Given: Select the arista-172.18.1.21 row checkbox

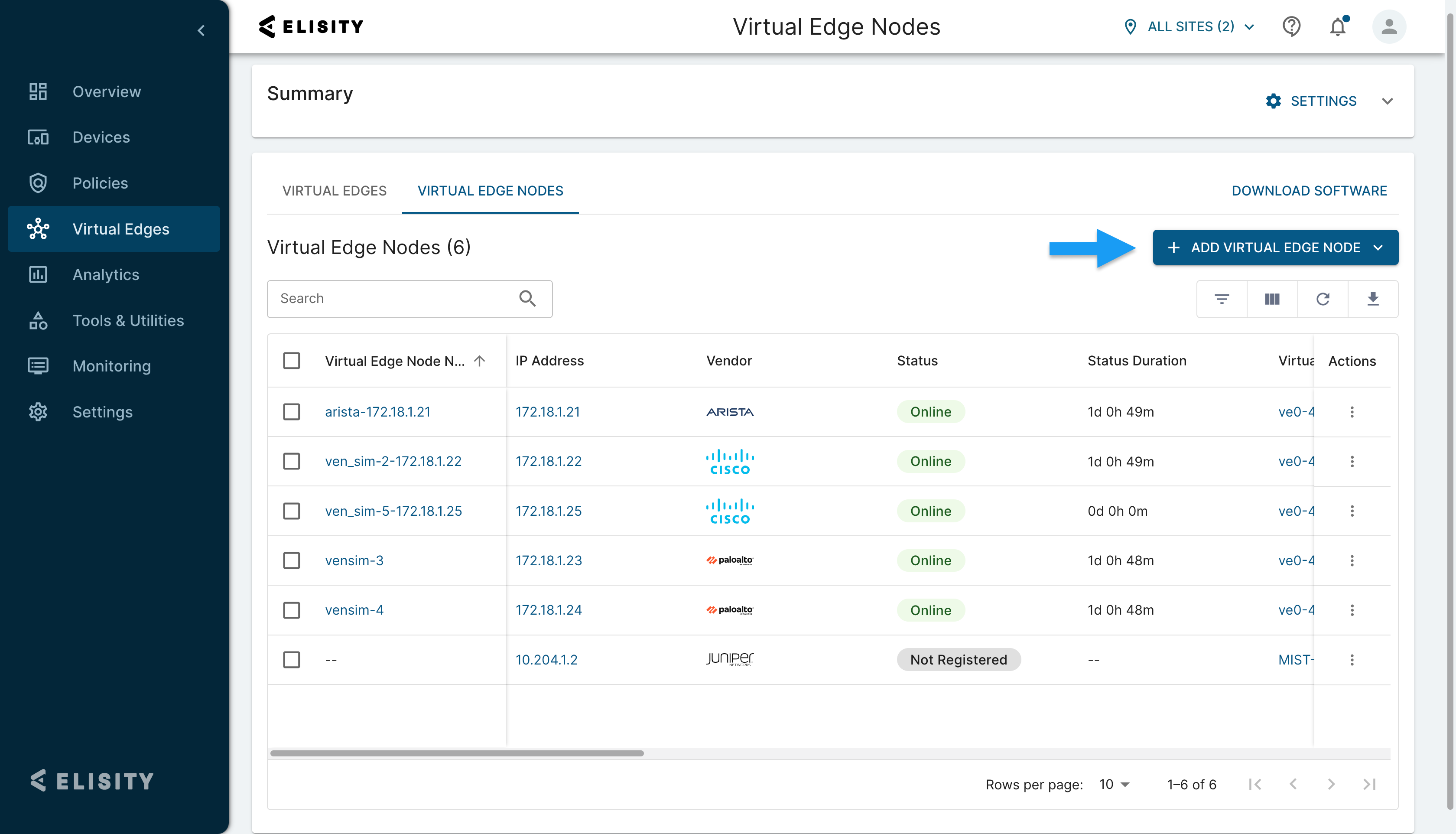Looking at the screenshot, I should click(292, 412).
